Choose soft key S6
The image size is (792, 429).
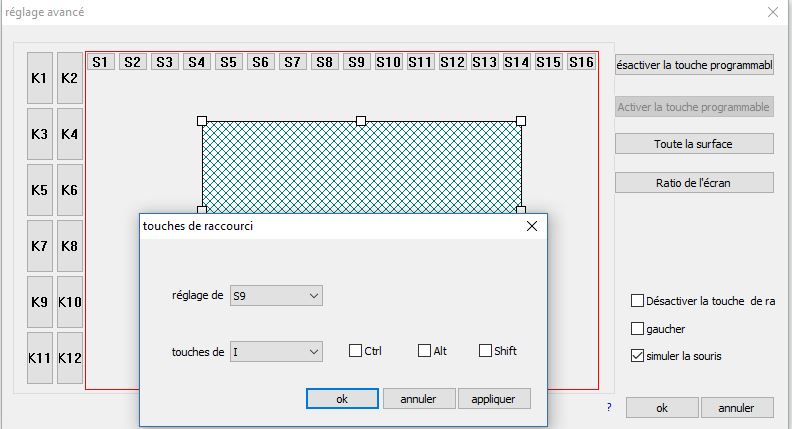pyautogui.click(x=261, y=62)
